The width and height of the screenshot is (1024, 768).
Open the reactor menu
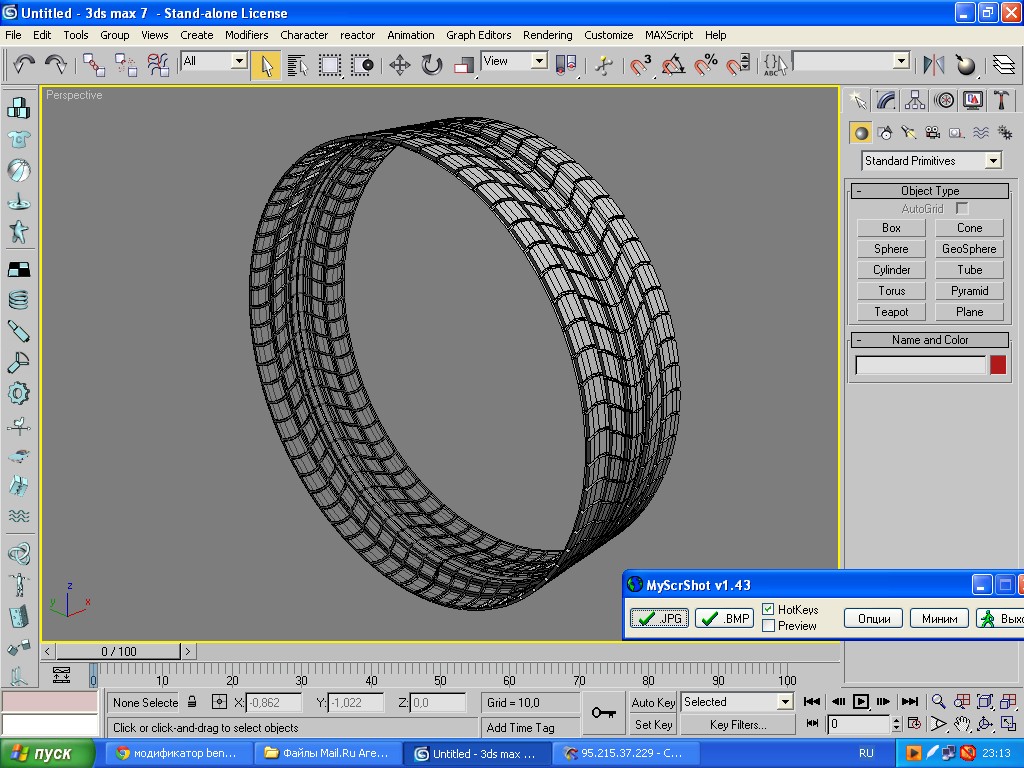pos(357,35)
